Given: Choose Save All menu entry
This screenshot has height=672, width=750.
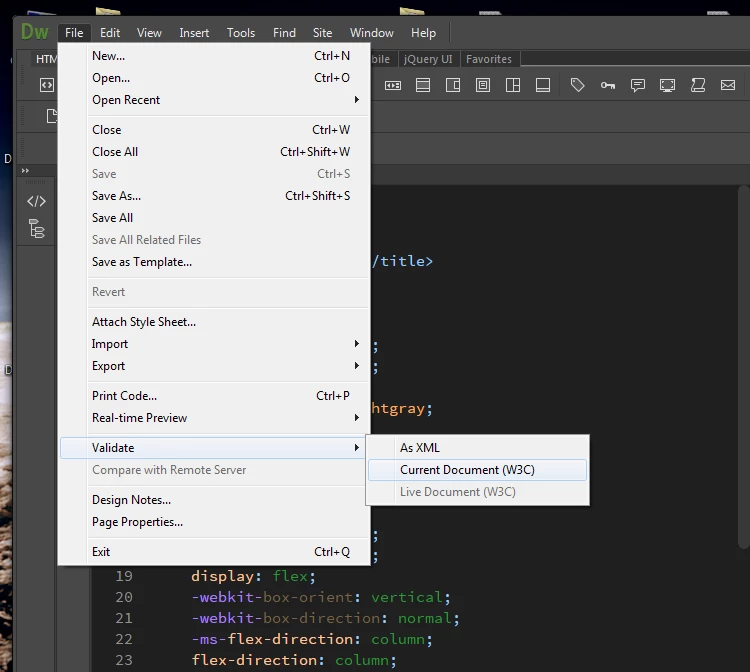Looking at the screenshot, I should 214,218.
